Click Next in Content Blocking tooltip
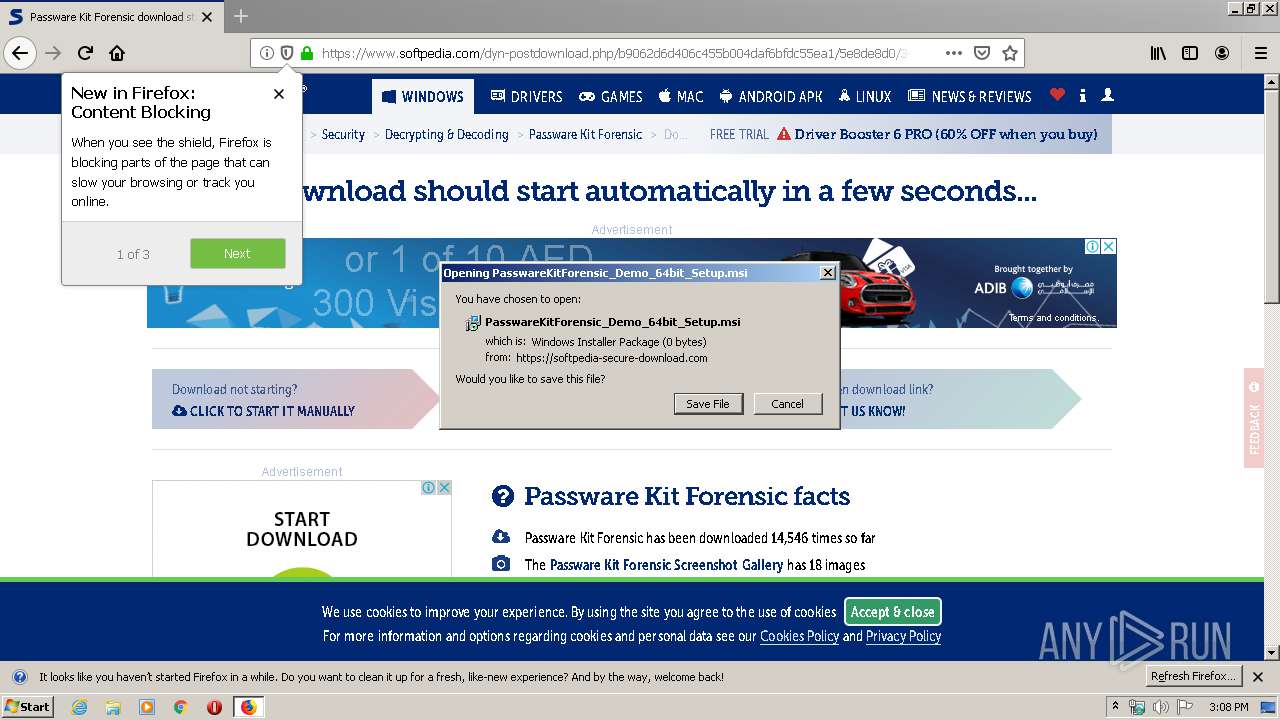This screenshot has height=720, width=1280. point(237,253)
